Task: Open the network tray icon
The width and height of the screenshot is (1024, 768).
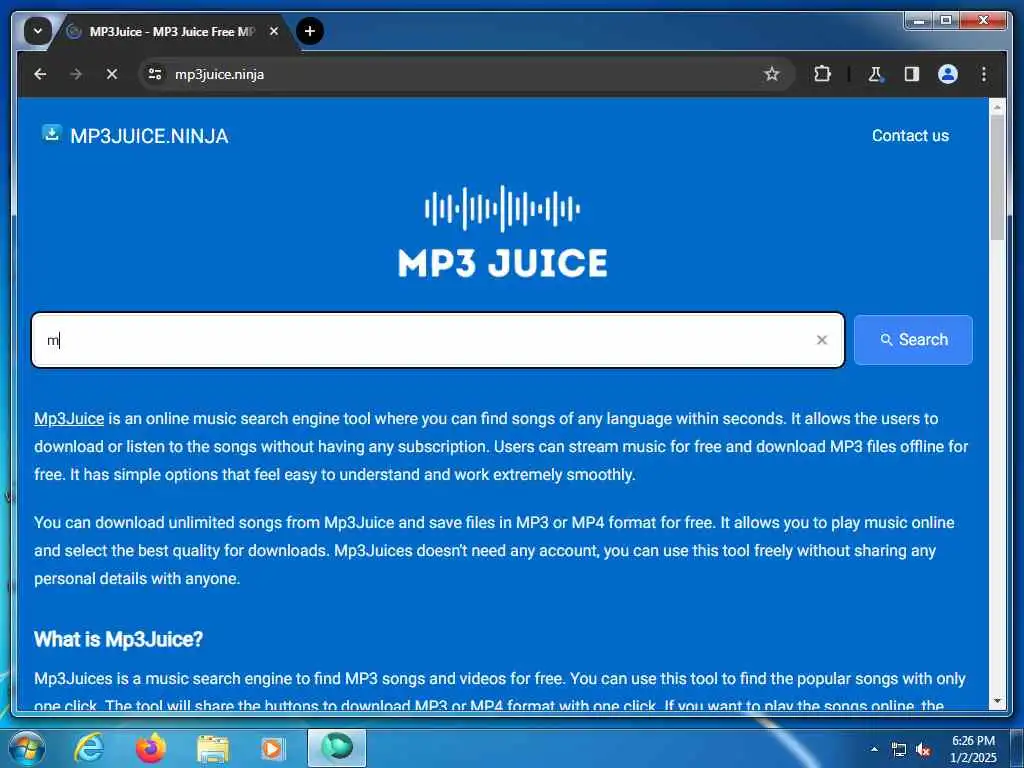Action: [899, 750]
